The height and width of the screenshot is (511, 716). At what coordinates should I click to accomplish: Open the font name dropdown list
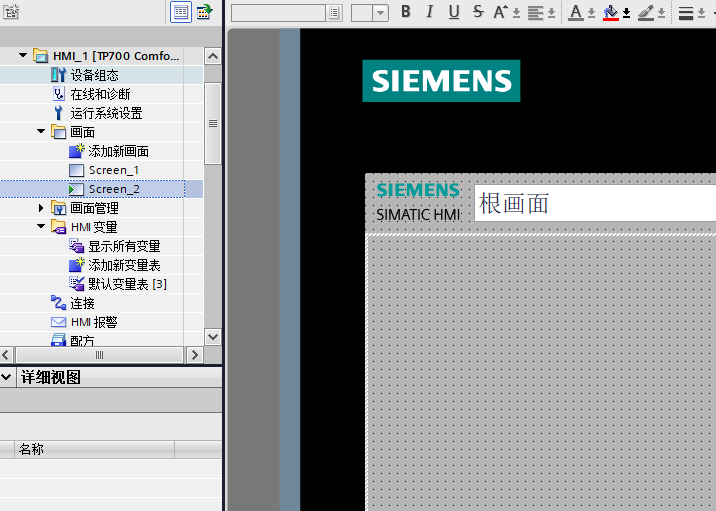pyautogui.click(x=334, y=13)
